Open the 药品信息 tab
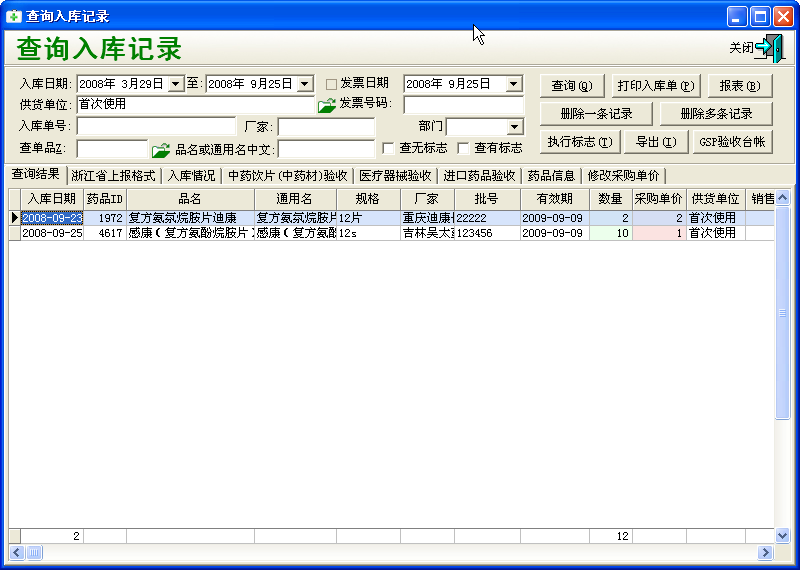 point(551,176)
